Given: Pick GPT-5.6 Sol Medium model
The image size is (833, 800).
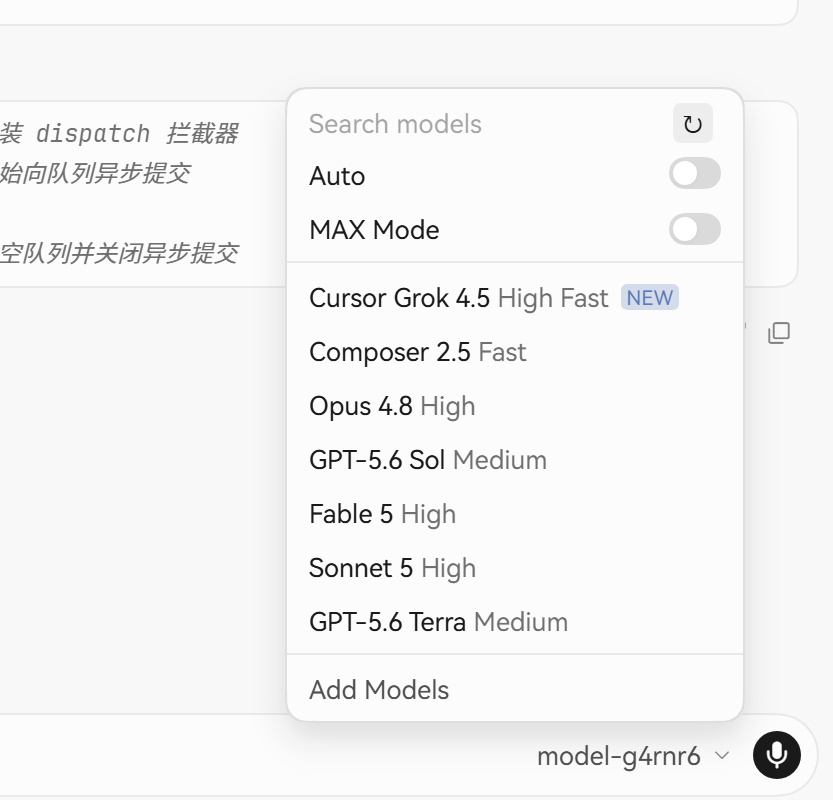Looking at the screenshot, I should point(514,460).
